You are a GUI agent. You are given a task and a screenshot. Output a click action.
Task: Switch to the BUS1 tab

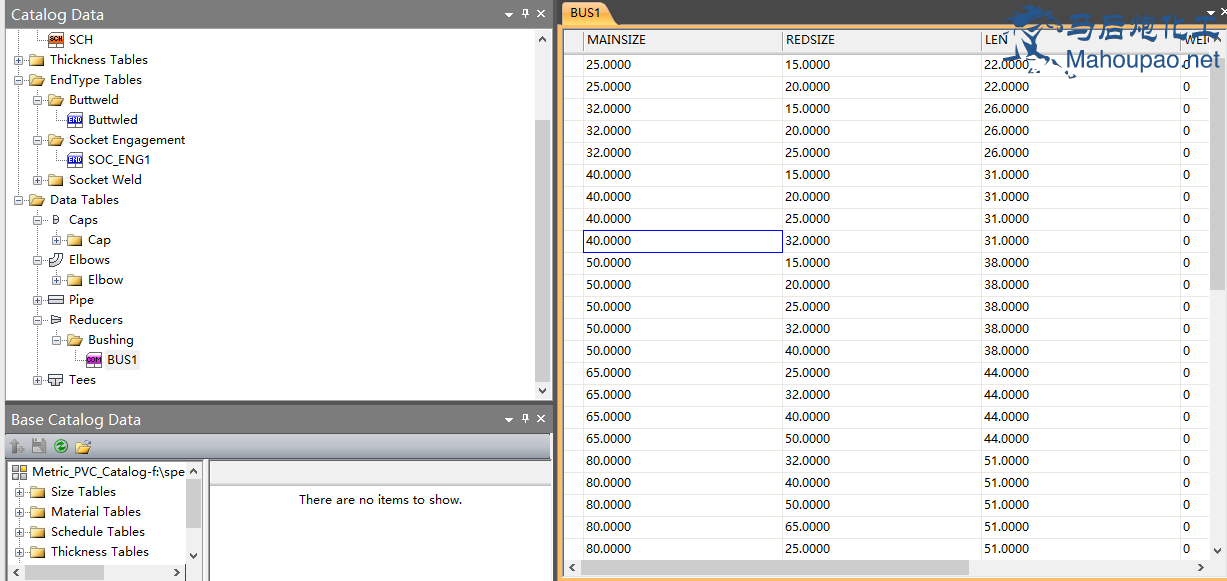coord(585,13)
